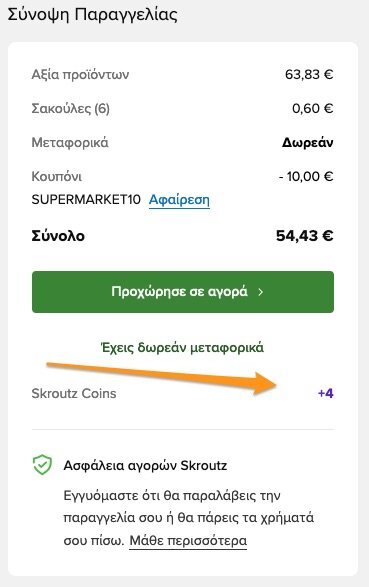Click the Προχώρησε σε αγορά button

tap(183, 292)
